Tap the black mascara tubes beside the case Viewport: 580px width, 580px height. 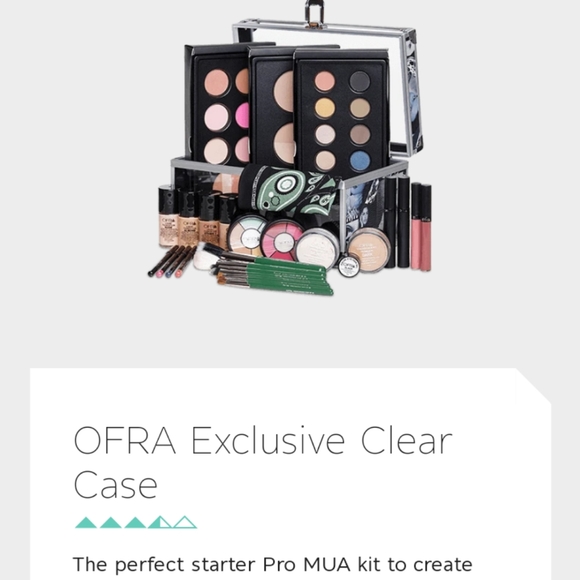397,221
